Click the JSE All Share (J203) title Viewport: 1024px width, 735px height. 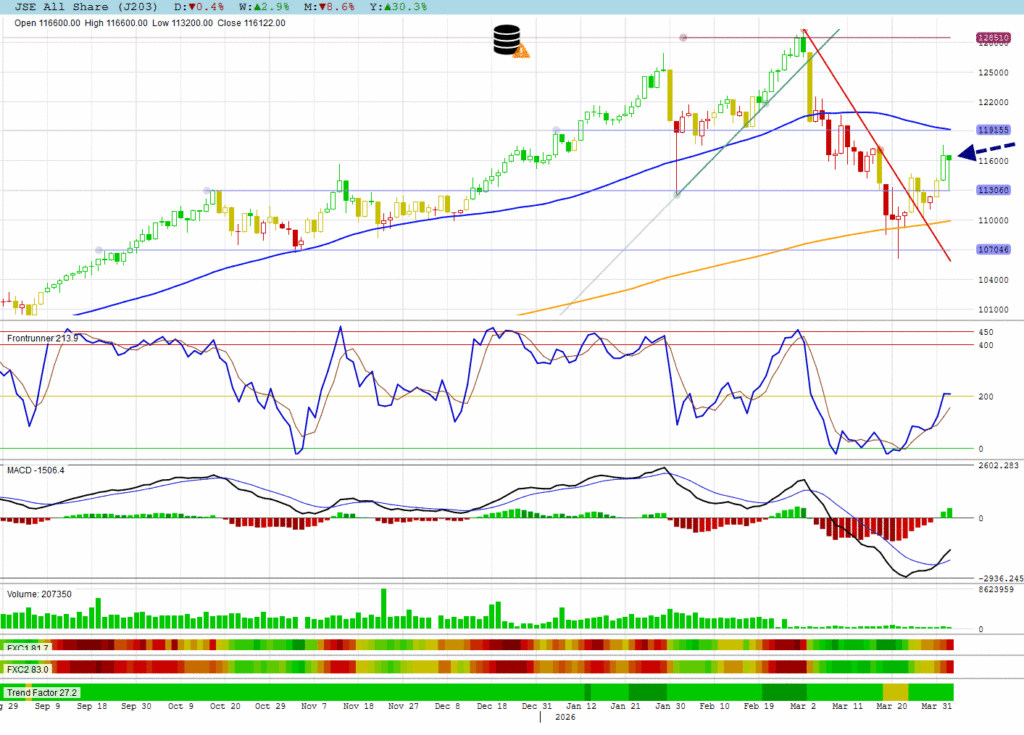[71, 7]
